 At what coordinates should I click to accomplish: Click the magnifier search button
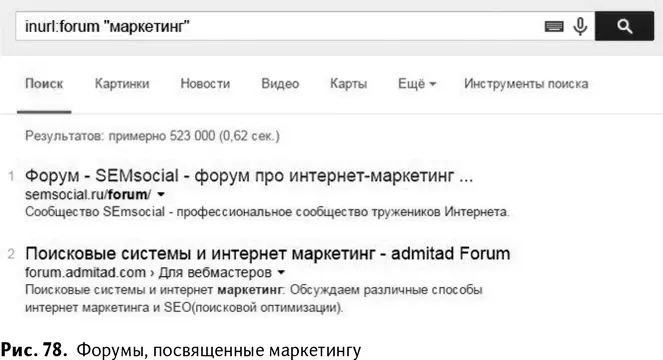[624, 26]
